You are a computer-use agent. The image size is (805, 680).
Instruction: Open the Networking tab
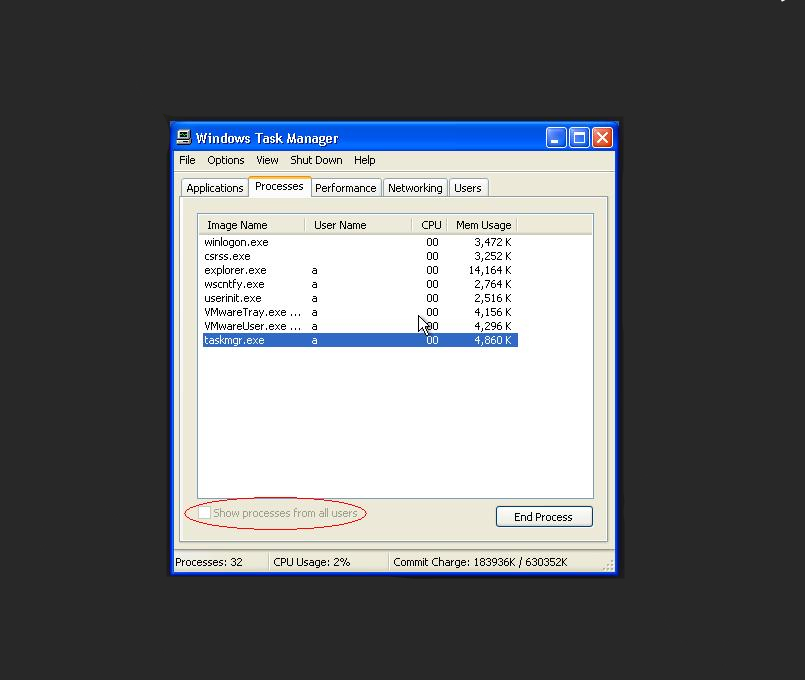[x=415, y=188]
